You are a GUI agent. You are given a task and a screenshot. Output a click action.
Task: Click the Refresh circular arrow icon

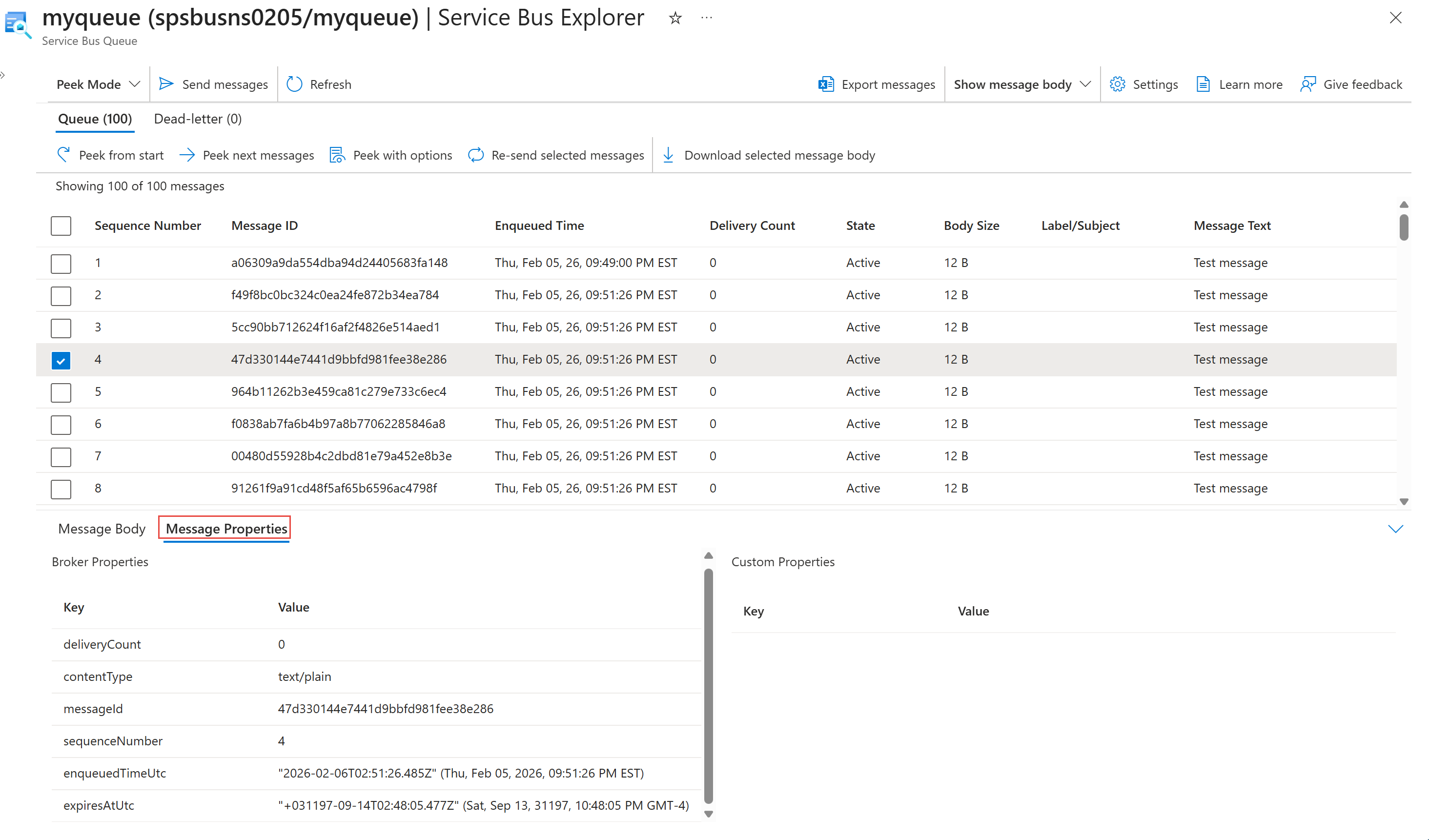coord(294,84)
